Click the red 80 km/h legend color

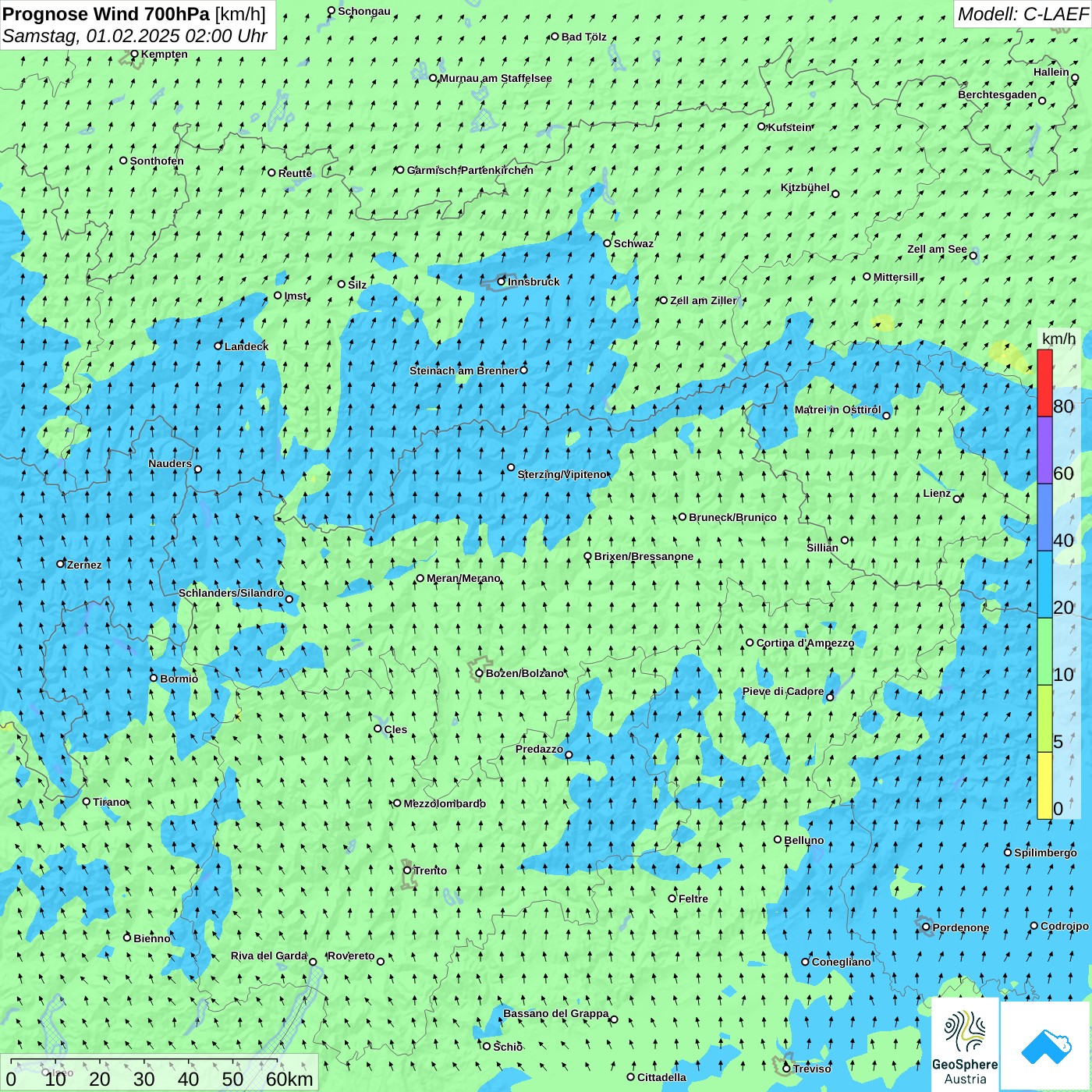[x=1044, y=383]
